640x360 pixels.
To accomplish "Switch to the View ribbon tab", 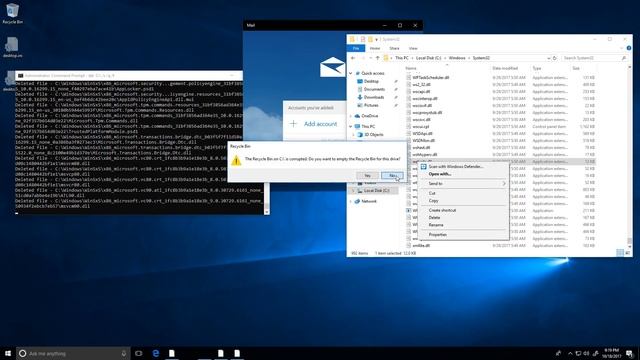I will 413,48.
